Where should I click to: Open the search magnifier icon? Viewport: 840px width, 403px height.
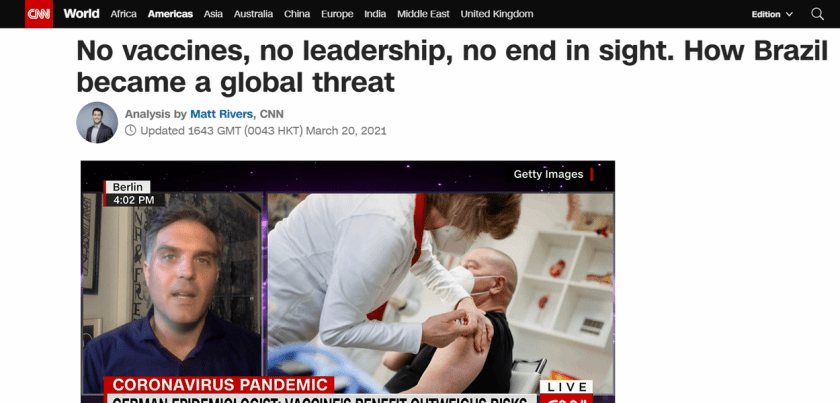point(817,14)
